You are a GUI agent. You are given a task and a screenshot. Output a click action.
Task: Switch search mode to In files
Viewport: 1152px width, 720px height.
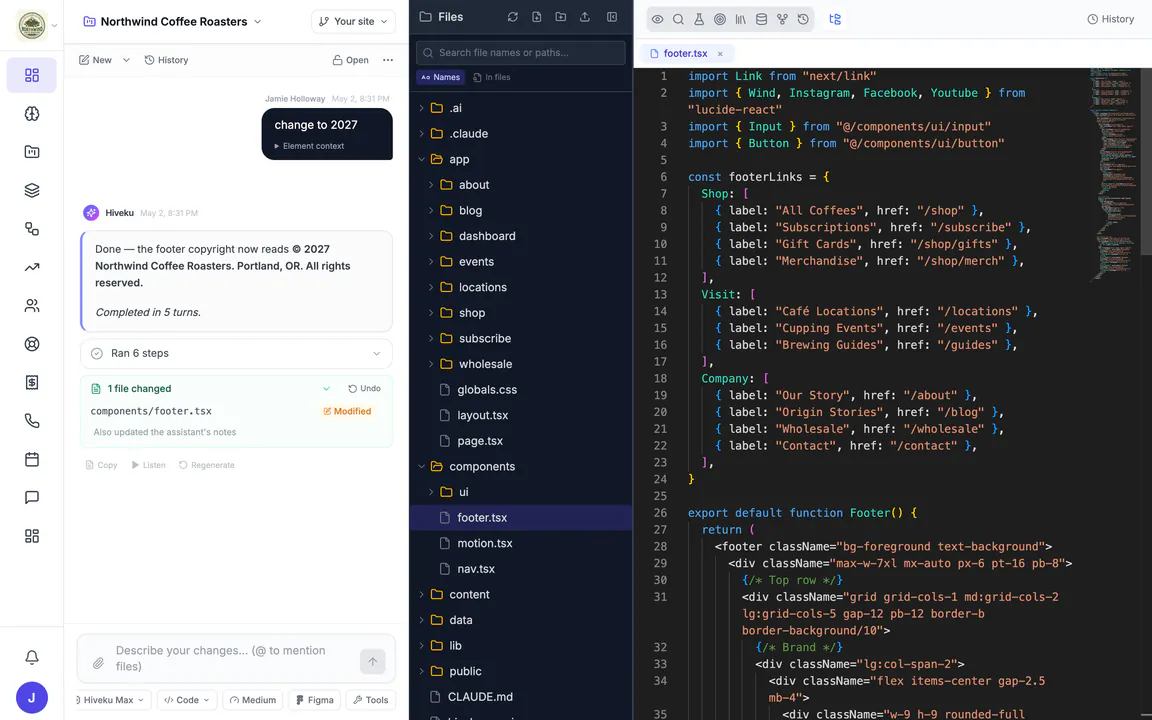coord(492,77)
